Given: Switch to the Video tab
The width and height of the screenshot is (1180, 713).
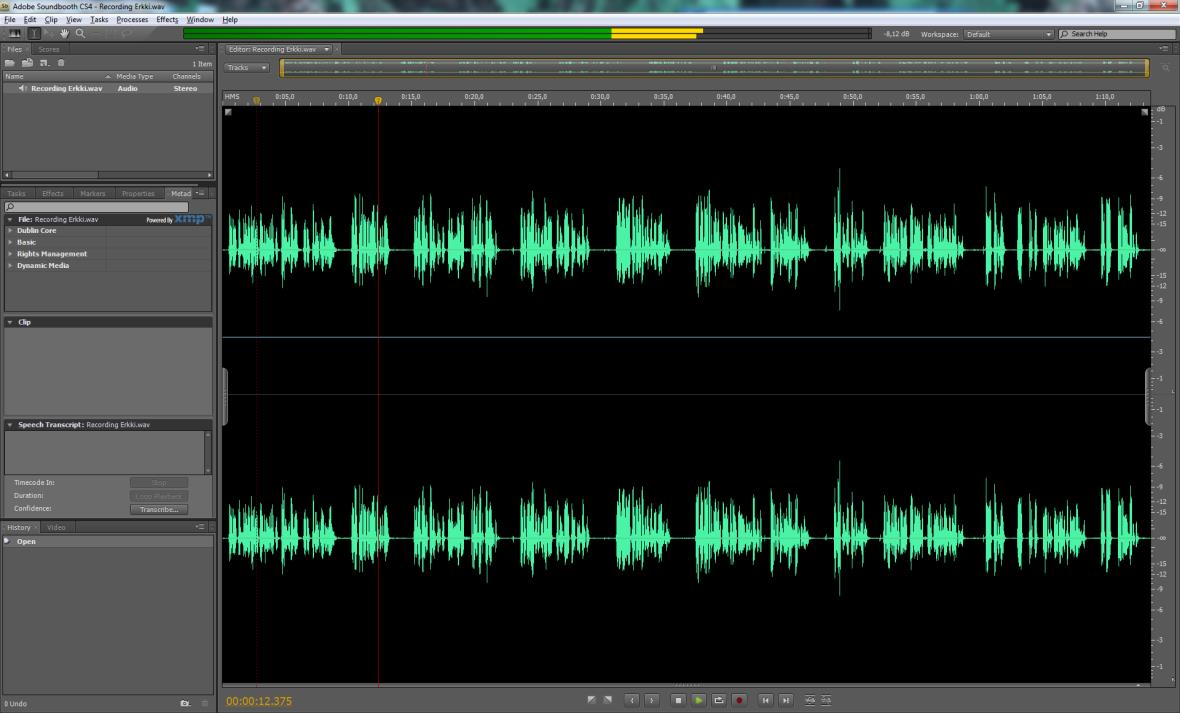Looking at the screenshot, I should click(x=56, y=527).
